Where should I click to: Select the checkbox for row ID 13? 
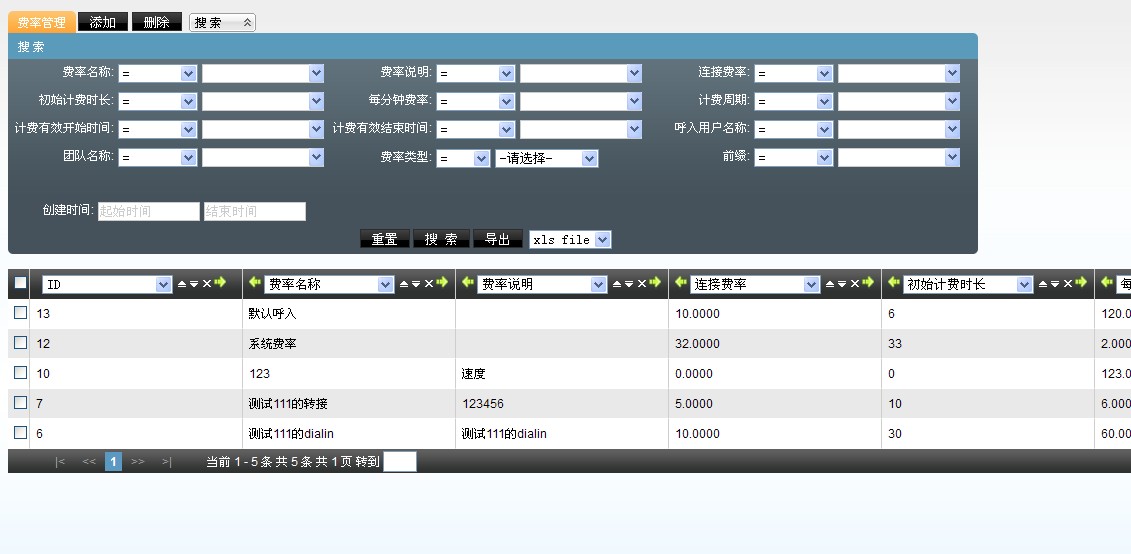[x=20, y=313]
